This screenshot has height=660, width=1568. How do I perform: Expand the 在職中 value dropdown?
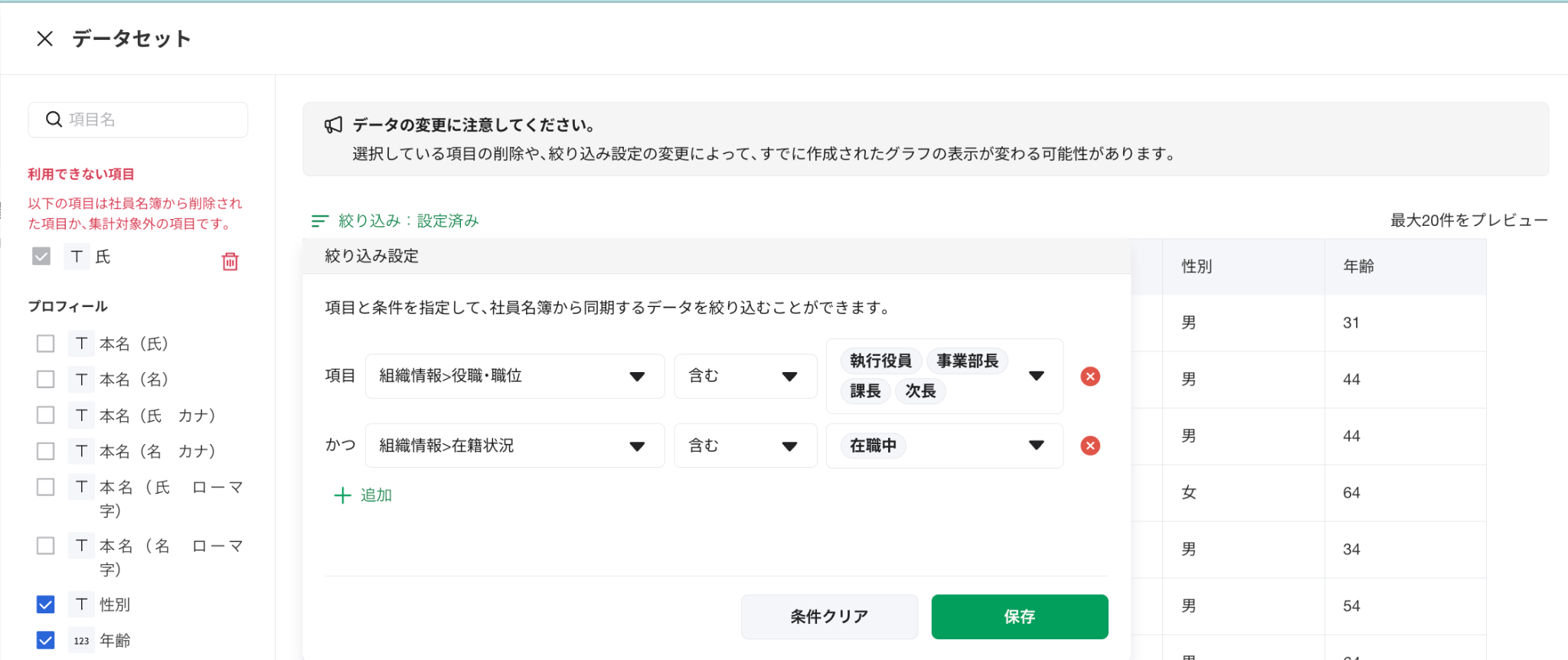click(x=1036, y=446)
